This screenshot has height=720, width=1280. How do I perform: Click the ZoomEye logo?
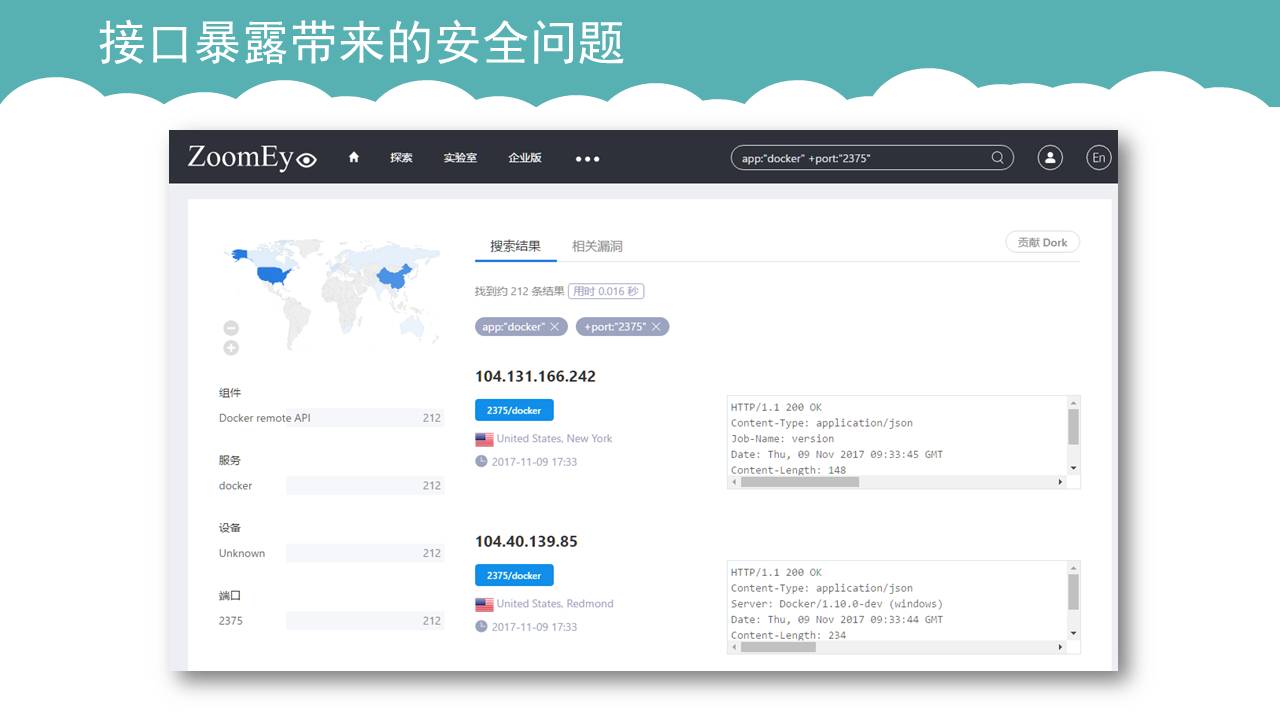252,157
